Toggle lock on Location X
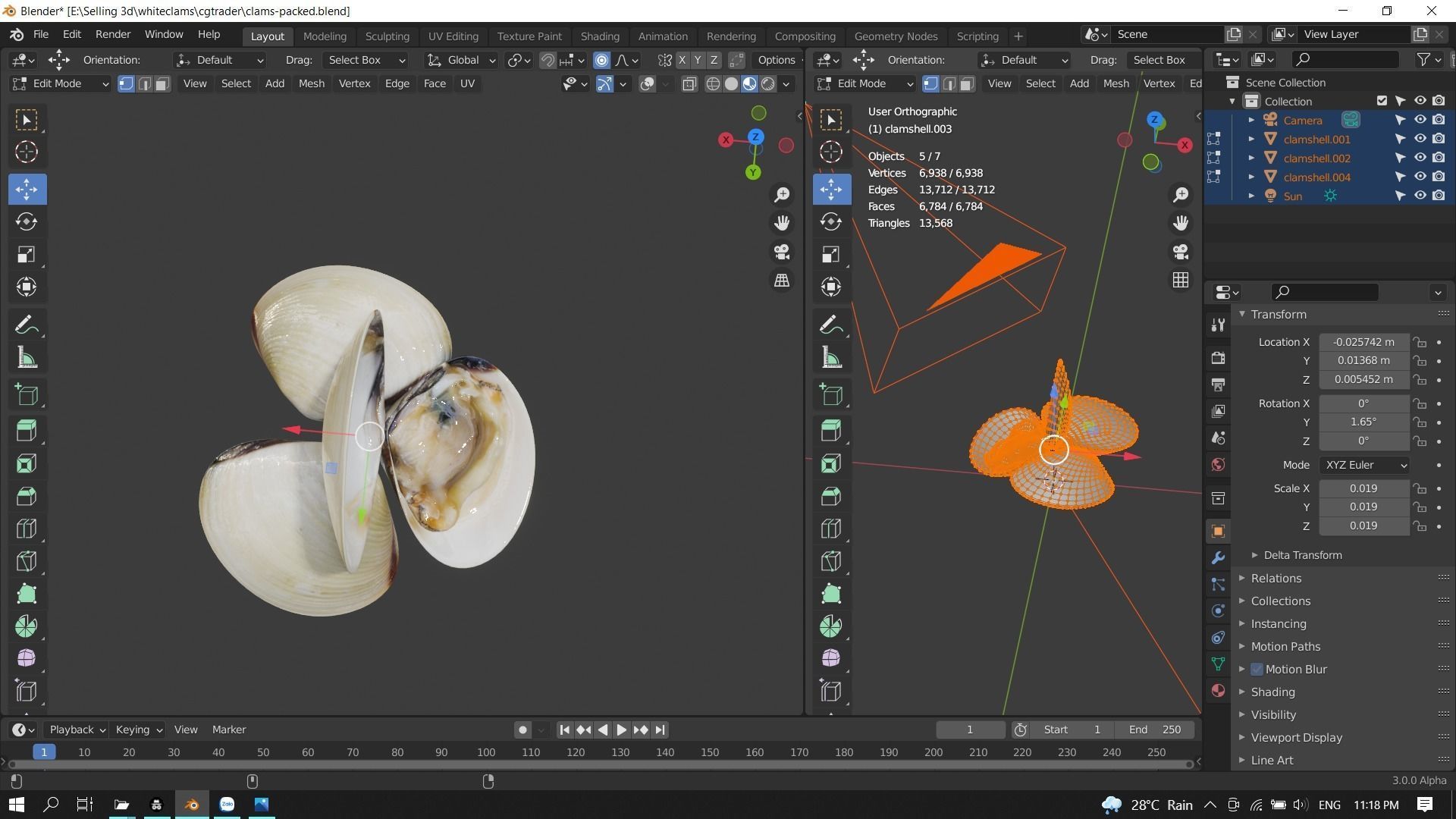This screenshot has height=819, width=1456. [x=1420, y=342]
